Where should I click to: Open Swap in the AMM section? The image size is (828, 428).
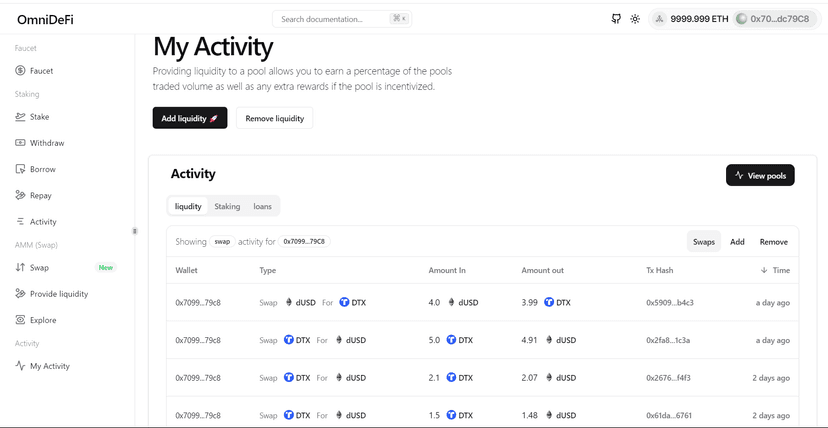coord(34,268)
